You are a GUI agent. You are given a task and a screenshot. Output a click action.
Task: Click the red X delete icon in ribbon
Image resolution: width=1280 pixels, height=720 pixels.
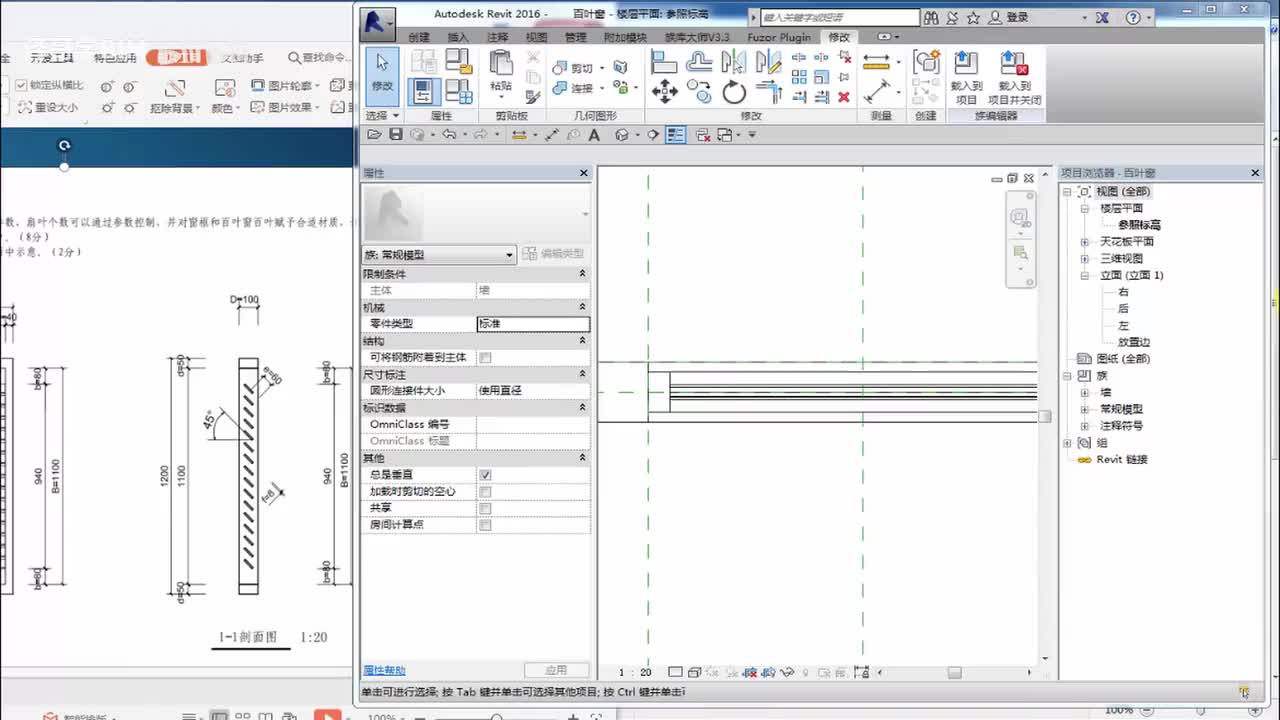(x=844, y=97)
